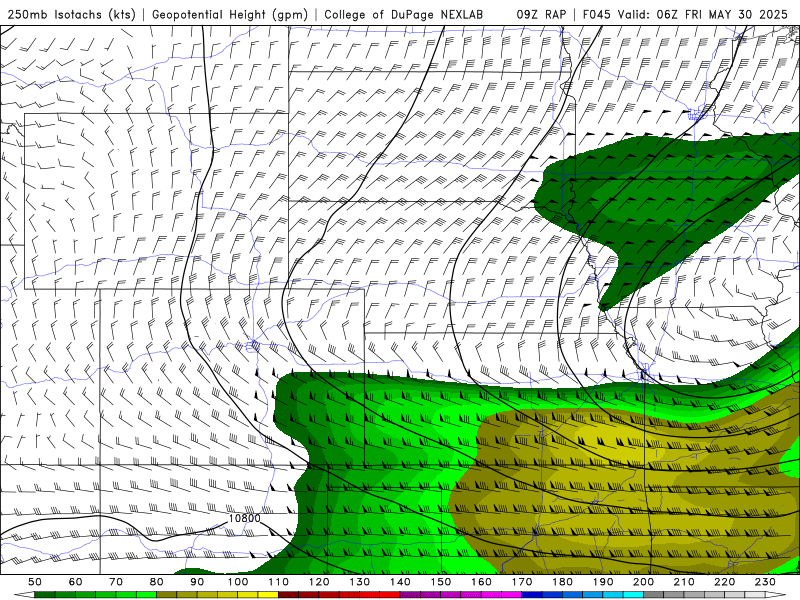Select the bright yellow color bar swatch before 110
This screenshot has height=600, width=800.
tap(268, 595)
